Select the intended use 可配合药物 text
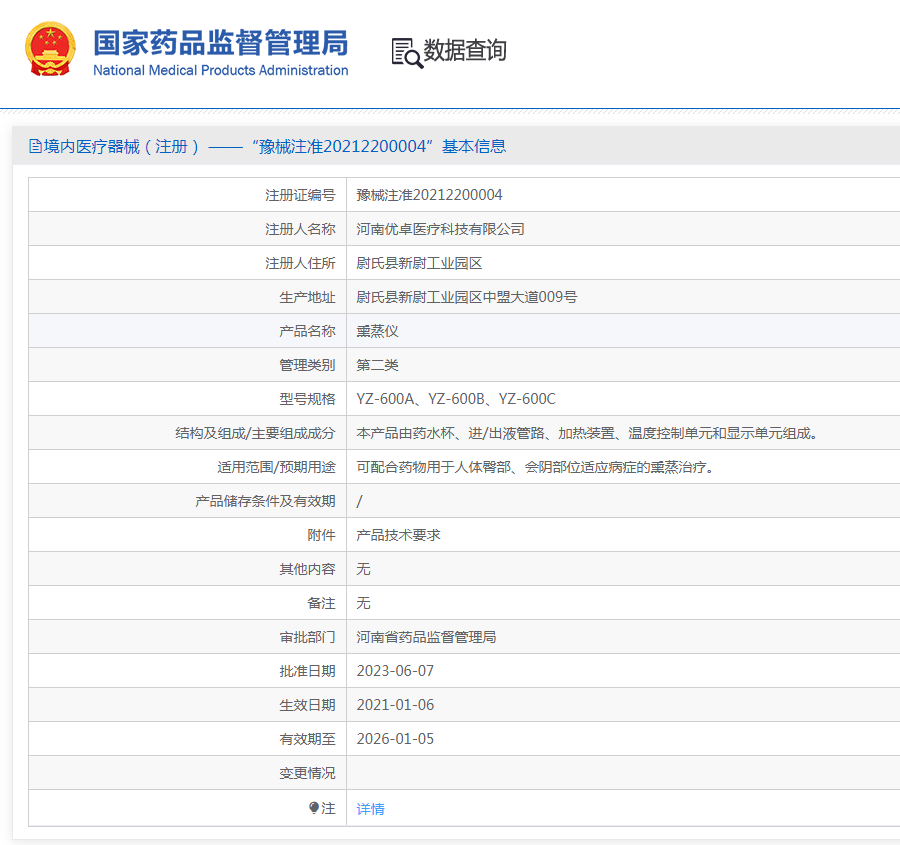The image size is (900, 845). (x=535, y=467)
